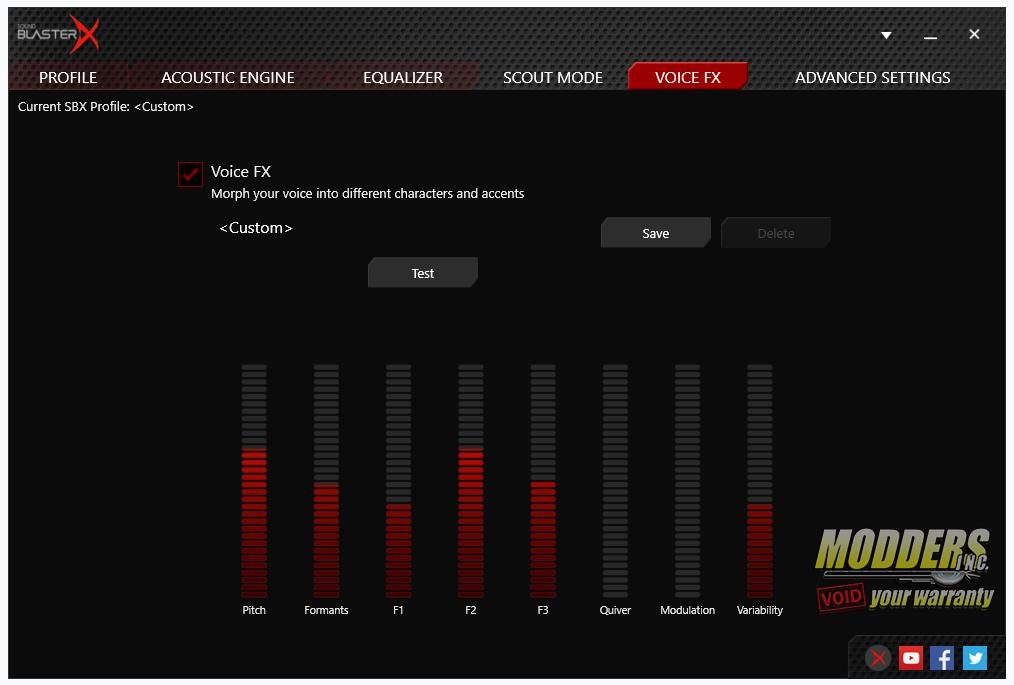Image resolution: width=1014 pixels, height=685 pixels.
Task: Open the Twitter icon link
Action: (x=974, y=657)
